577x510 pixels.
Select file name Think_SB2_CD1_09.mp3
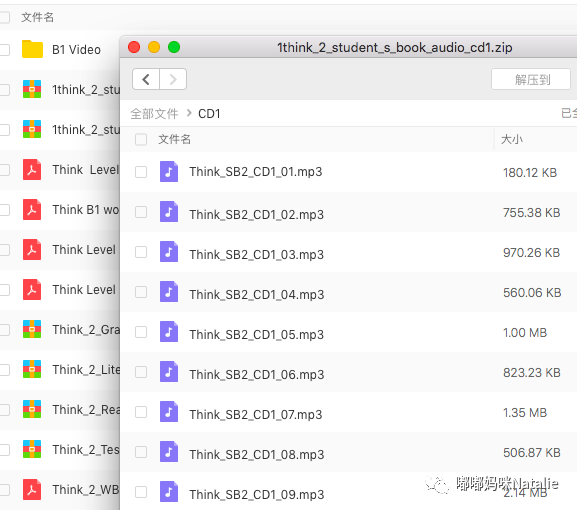coord(256,495)
